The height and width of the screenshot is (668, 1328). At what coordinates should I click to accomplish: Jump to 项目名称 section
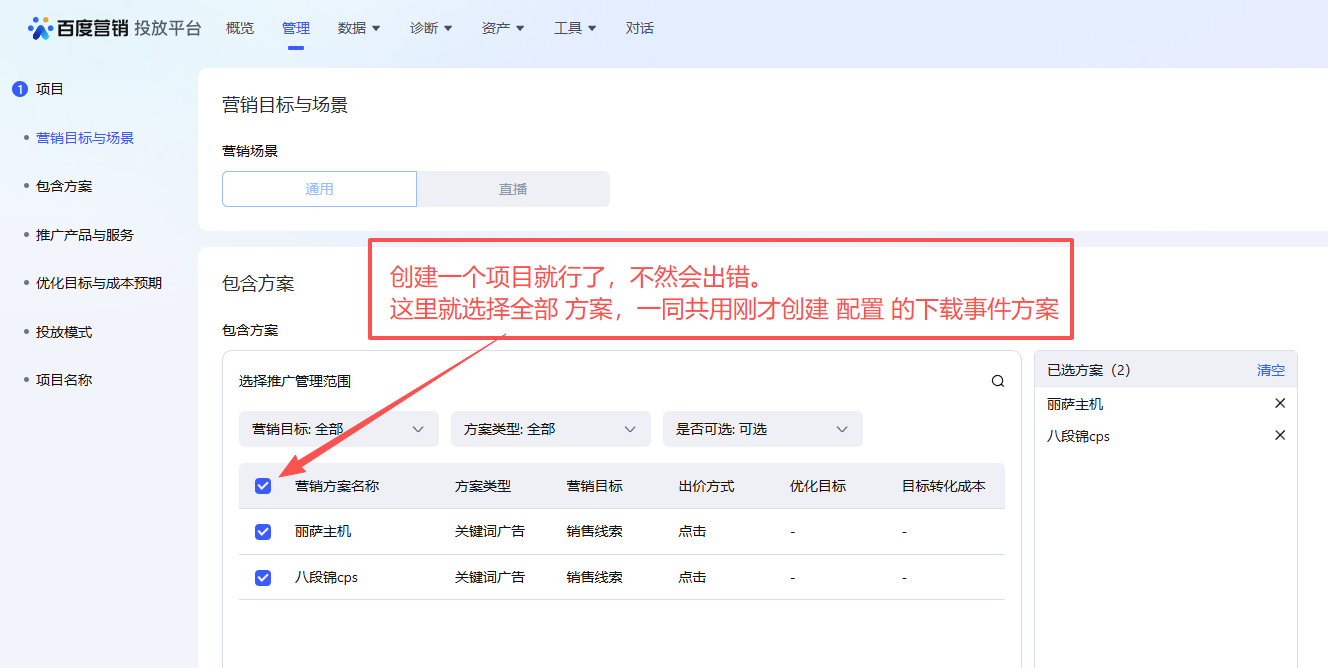[64, 380]
